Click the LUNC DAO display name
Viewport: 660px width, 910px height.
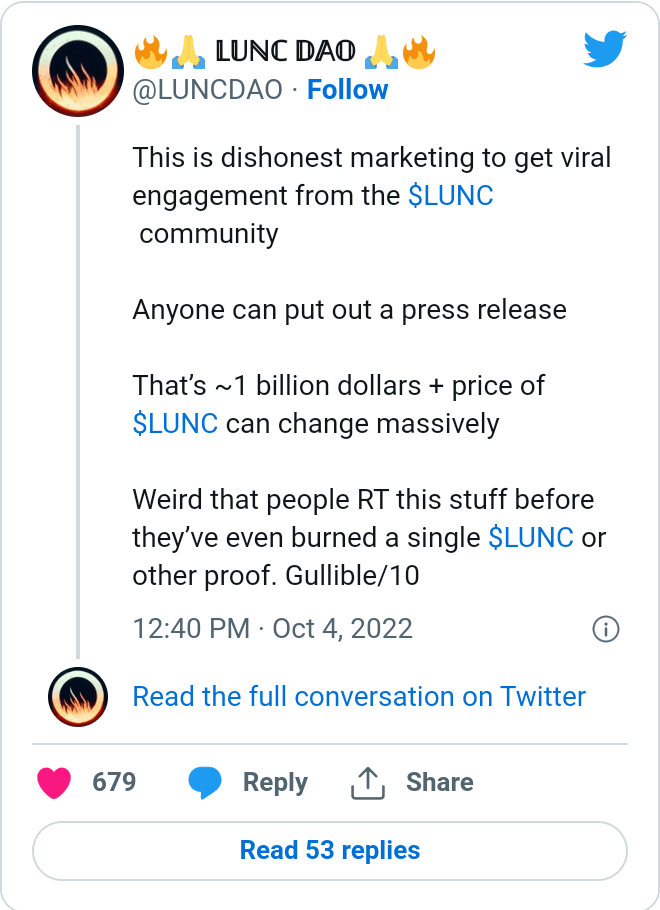(x=285, y=52)
